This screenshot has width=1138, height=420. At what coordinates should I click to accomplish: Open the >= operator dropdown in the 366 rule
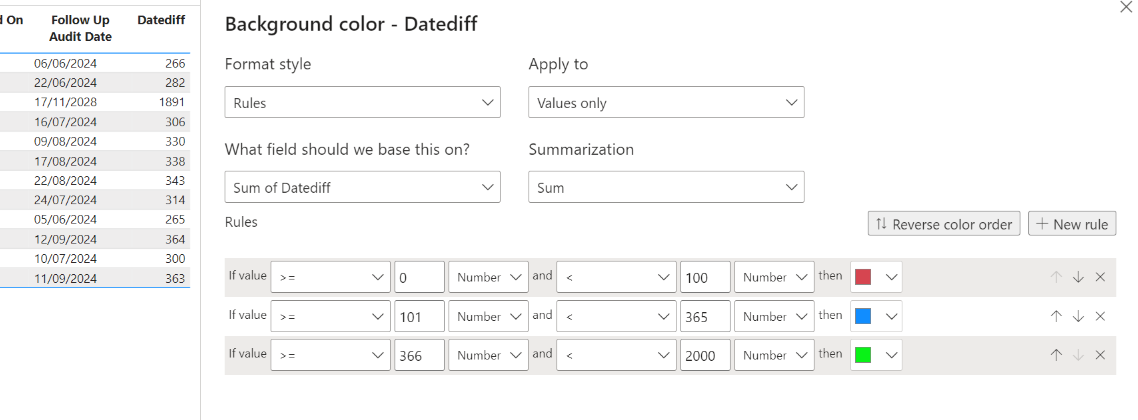click(x=330, y=355)
